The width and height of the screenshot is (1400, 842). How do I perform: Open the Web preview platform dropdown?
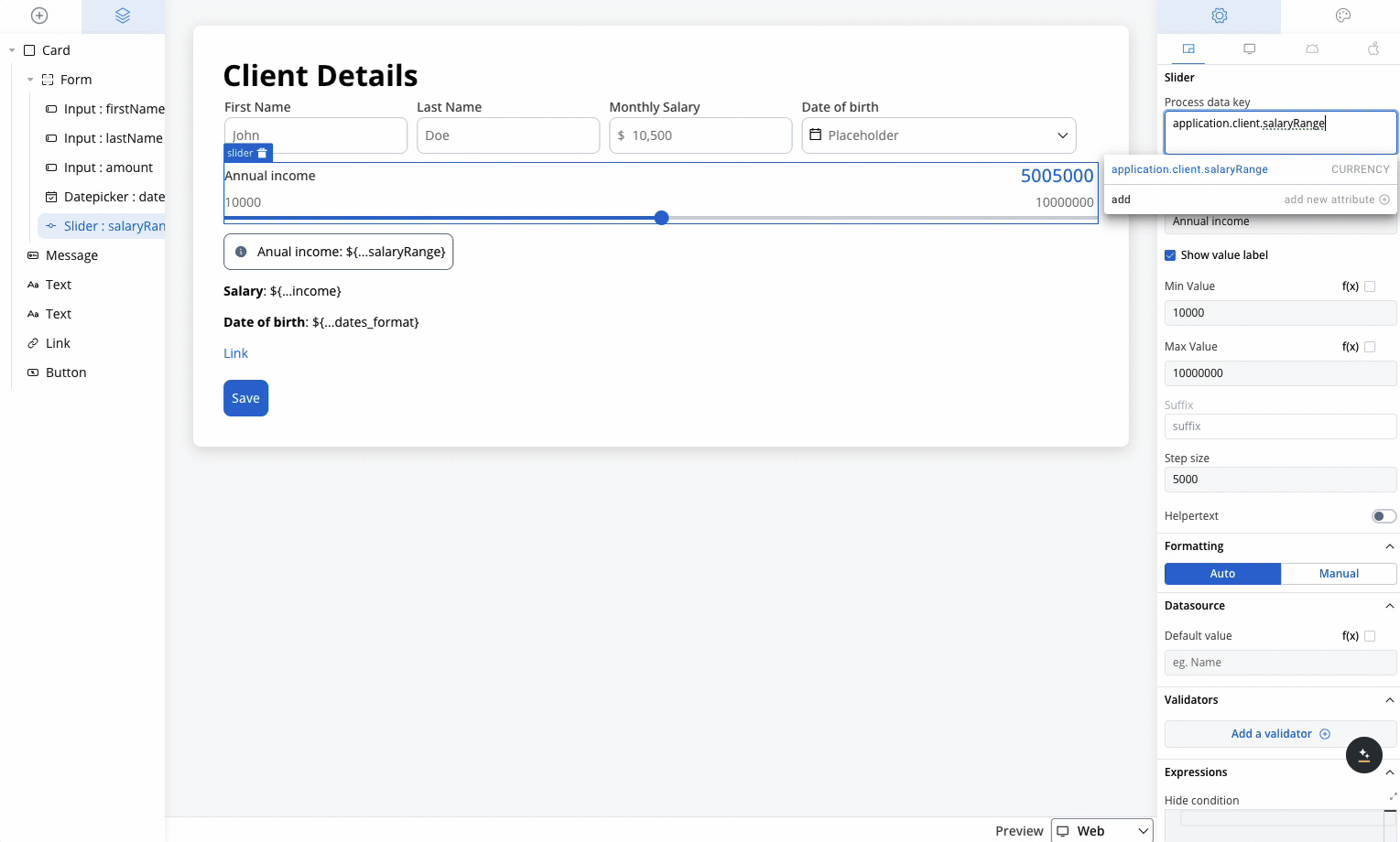tap(1102, 831)
